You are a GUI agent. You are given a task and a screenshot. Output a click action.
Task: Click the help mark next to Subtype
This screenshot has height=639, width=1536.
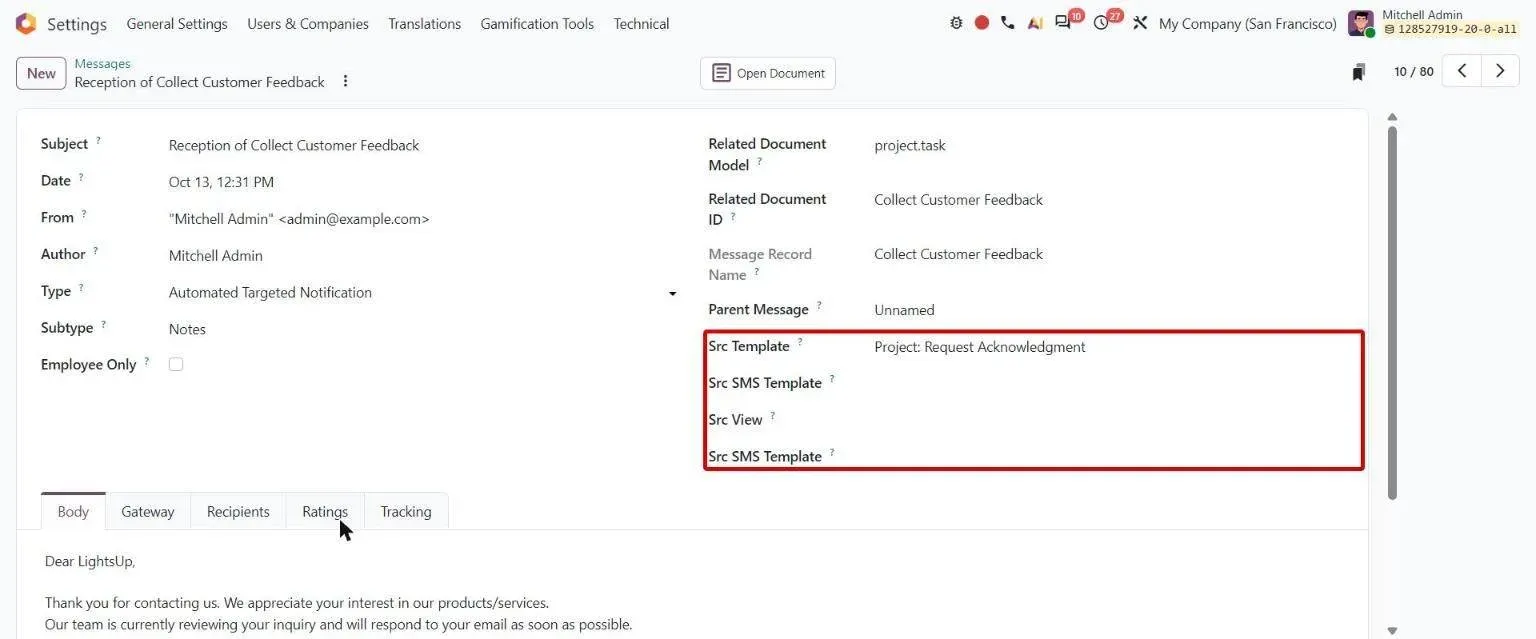pos(103,325)
